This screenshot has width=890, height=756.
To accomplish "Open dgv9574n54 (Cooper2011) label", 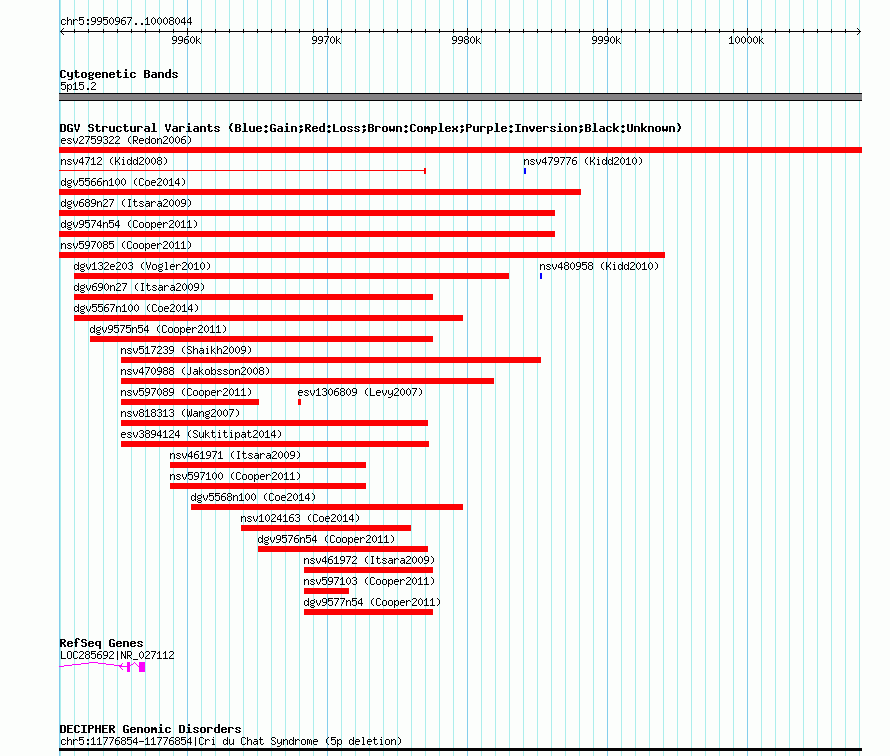I will click(x=129, y=224).
